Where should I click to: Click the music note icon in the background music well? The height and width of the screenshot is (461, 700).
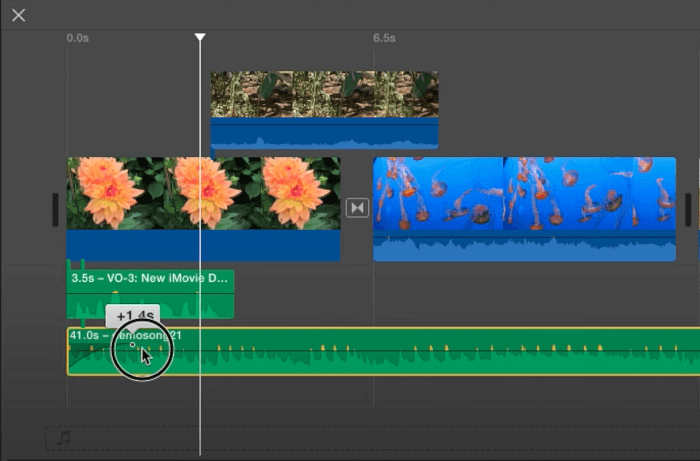coord(64,438)
